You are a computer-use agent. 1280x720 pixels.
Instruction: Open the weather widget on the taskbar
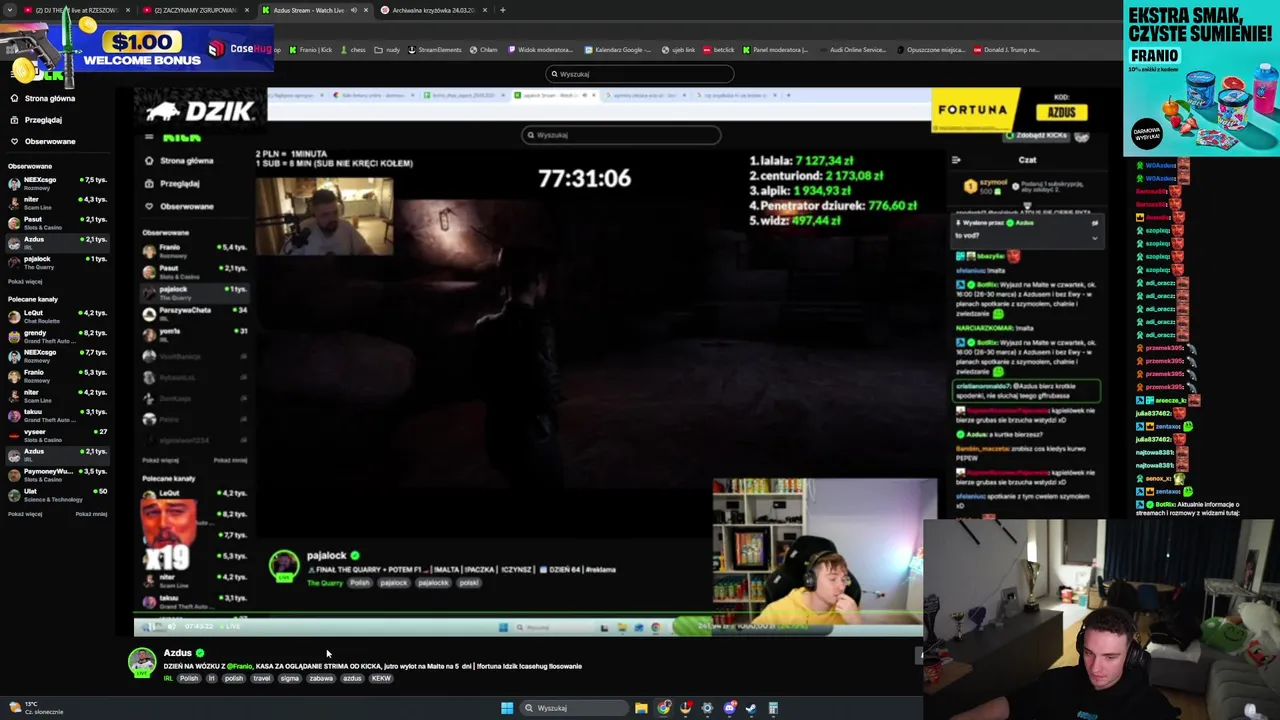click(x=36, y=708)
